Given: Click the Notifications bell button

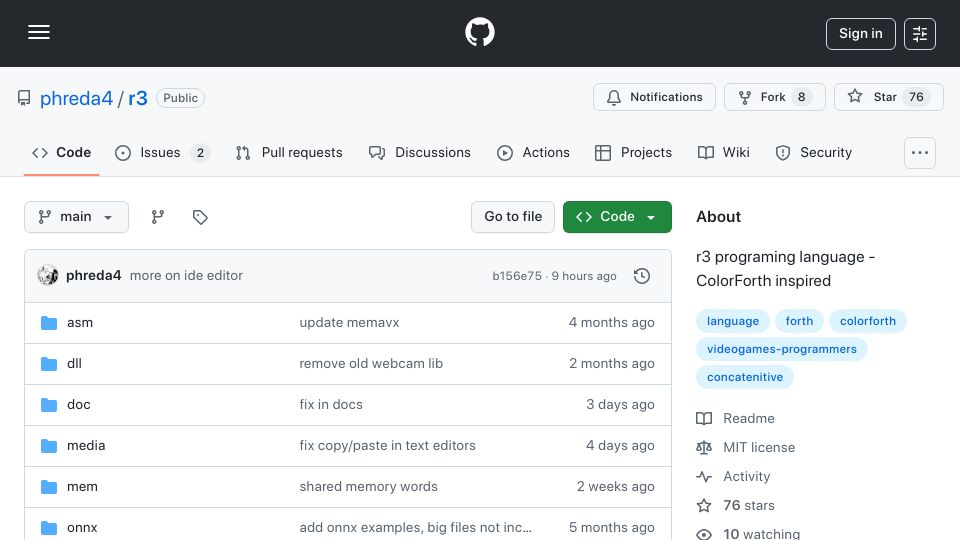Looking at the screenshot, I should tap(654, 97).
